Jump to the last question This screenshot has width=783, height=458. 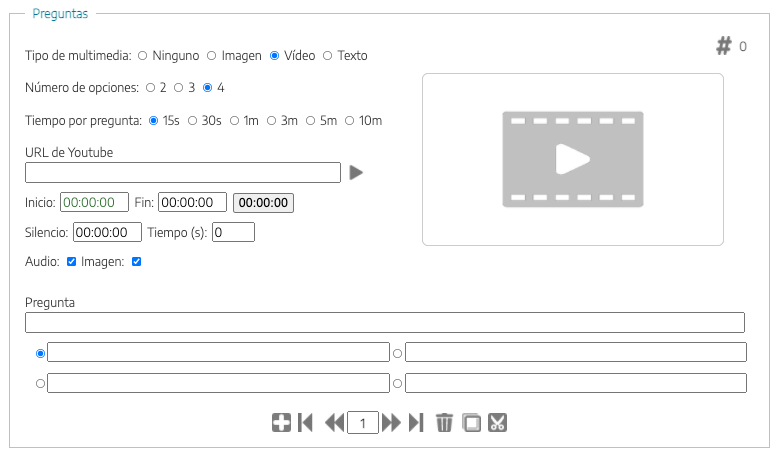(x=416, y=423)
